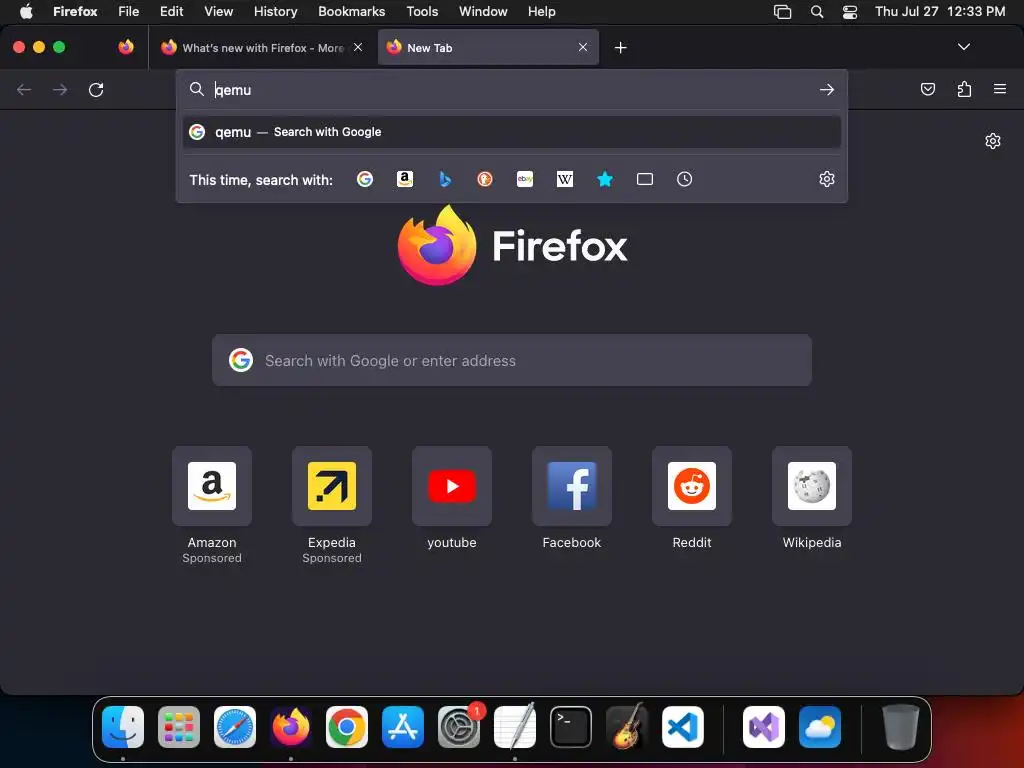Search this time with Bing icon
Screen dimensions: 1024x768
click(445, 179)
